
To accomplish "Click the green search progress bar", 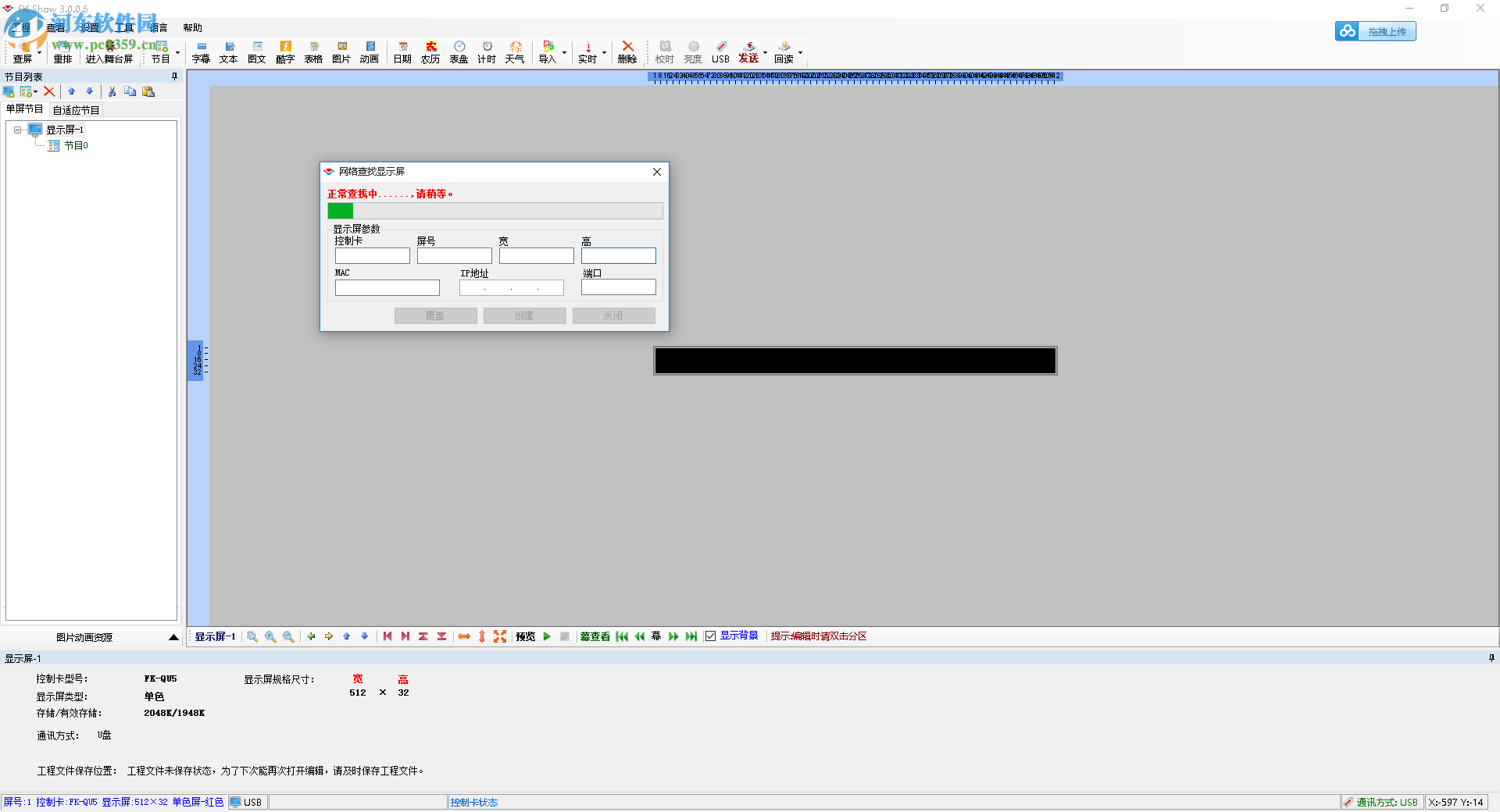I will point(495,211).
